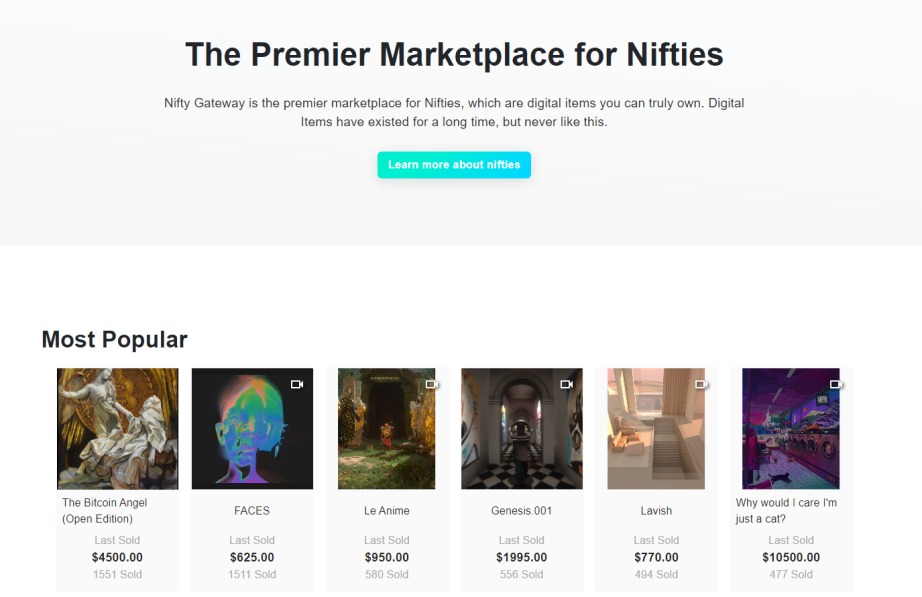922x597 pixels.
Task: Open the cat laundromat artwork thumbnail
Action: [791, 429]
